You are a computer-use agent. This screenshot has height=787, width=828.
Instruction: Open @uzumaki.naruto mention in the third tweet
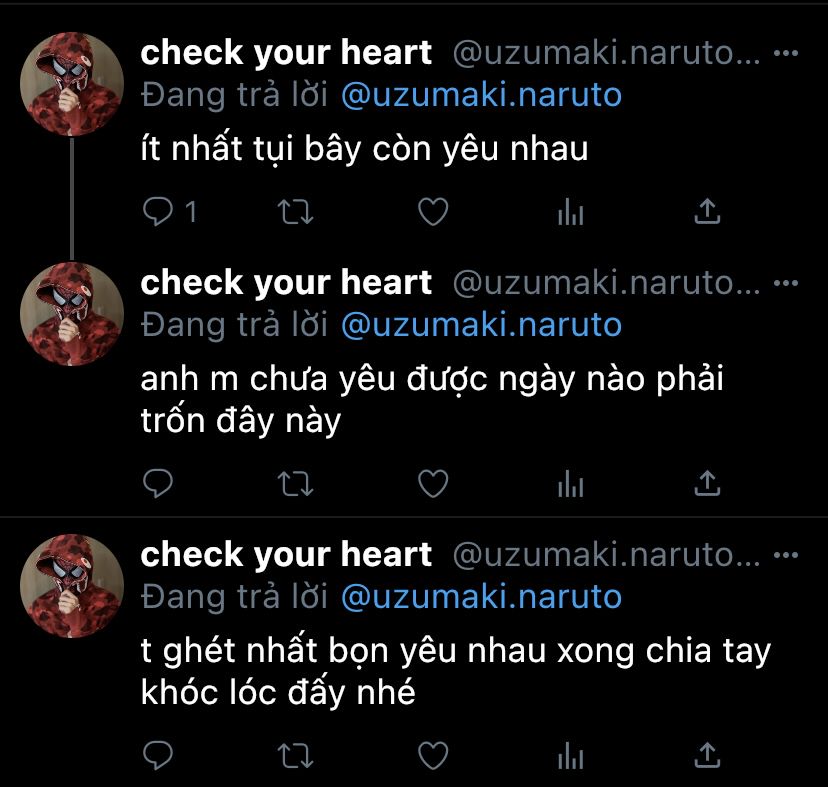tap(482, 597)
